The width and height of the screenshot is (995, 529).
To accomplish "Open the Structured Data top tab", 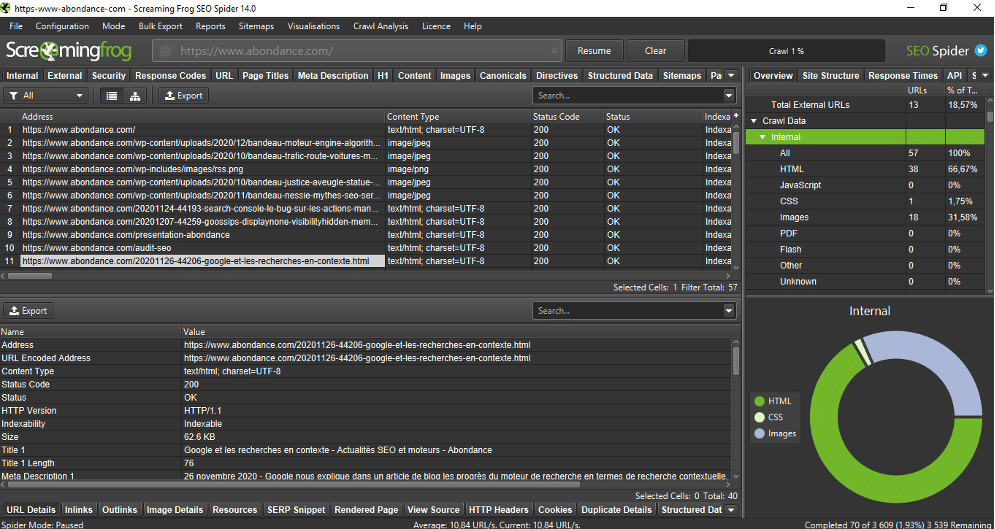I will (620, 75).
